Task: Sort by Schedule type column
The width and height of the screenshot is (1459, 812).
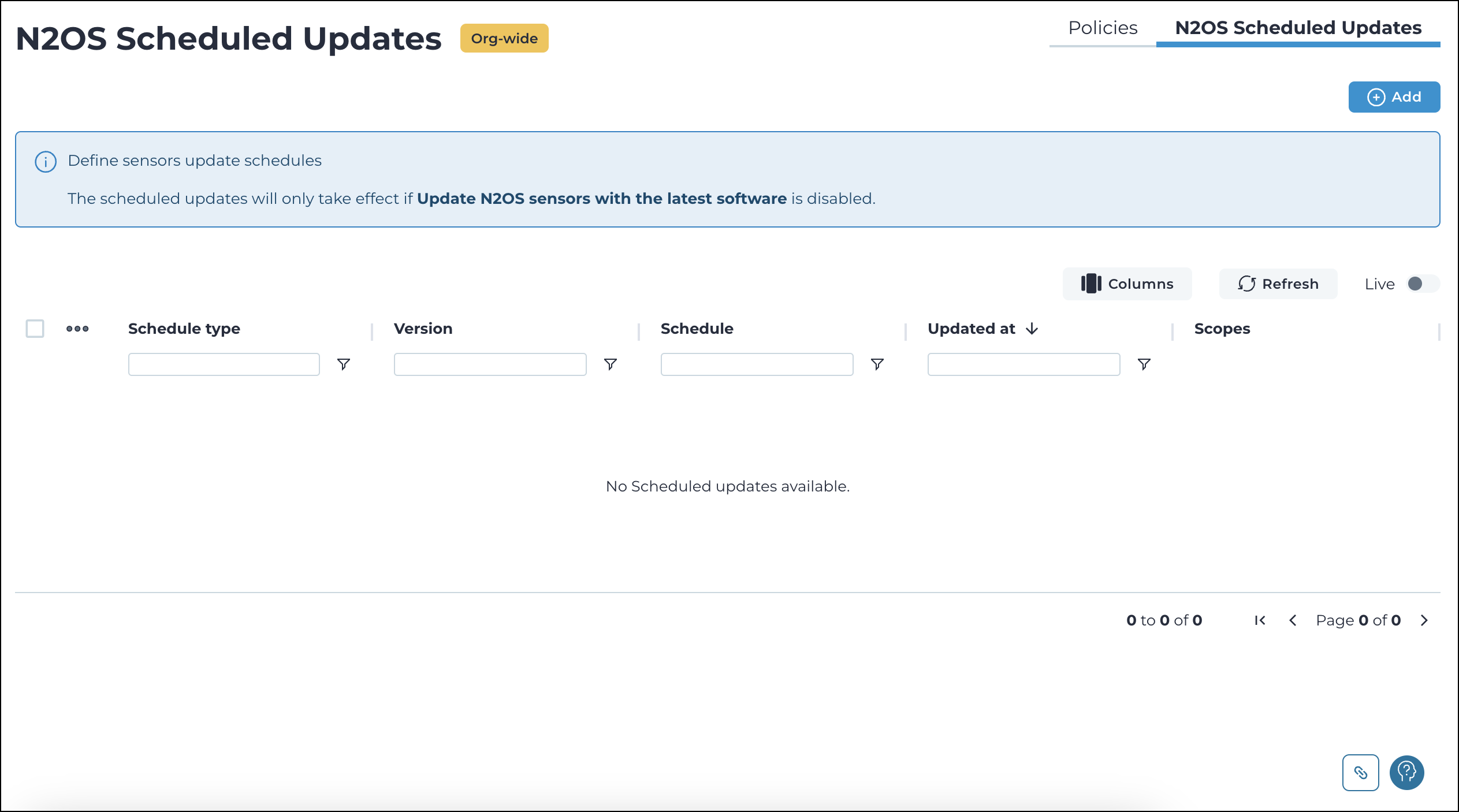Action: coord(184,329)
